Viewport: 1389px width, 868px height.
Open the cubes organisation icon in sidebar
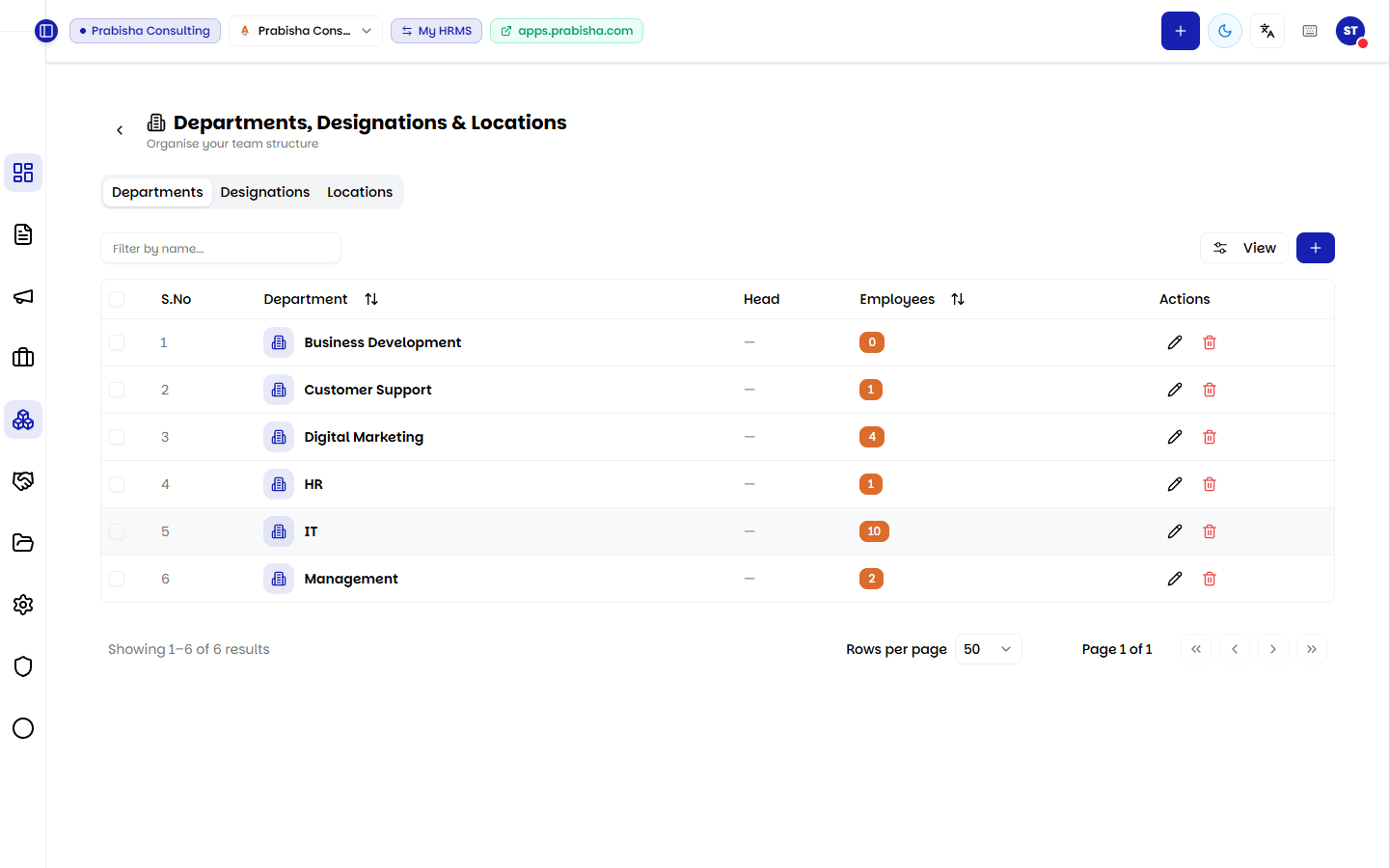23,420
